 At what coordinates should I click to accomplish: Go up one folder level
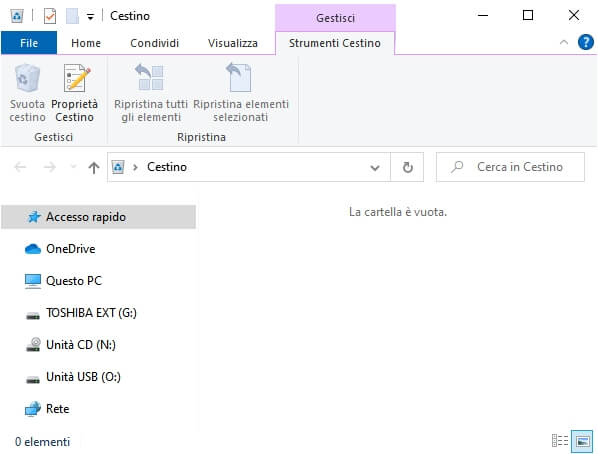coord(94,167)
